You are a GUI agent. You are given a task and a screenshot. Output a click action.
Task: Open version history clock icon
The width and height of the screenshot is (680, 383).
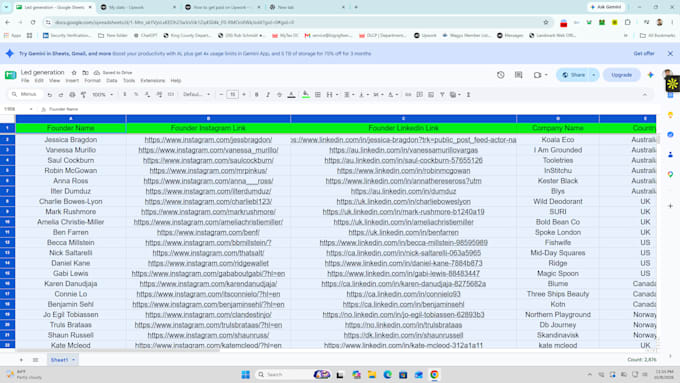tap(500, 75)
